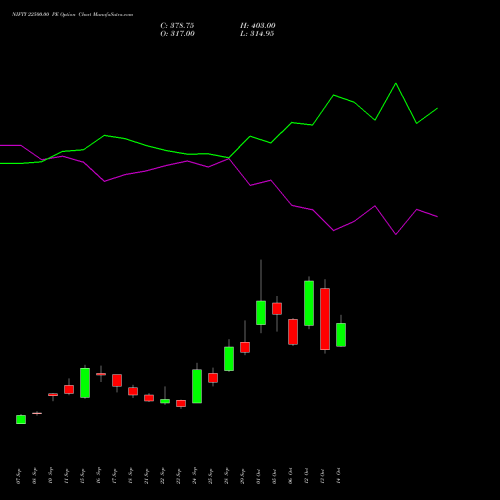
Task: Click the open value O: 317.00
Action: coord(177,34)
